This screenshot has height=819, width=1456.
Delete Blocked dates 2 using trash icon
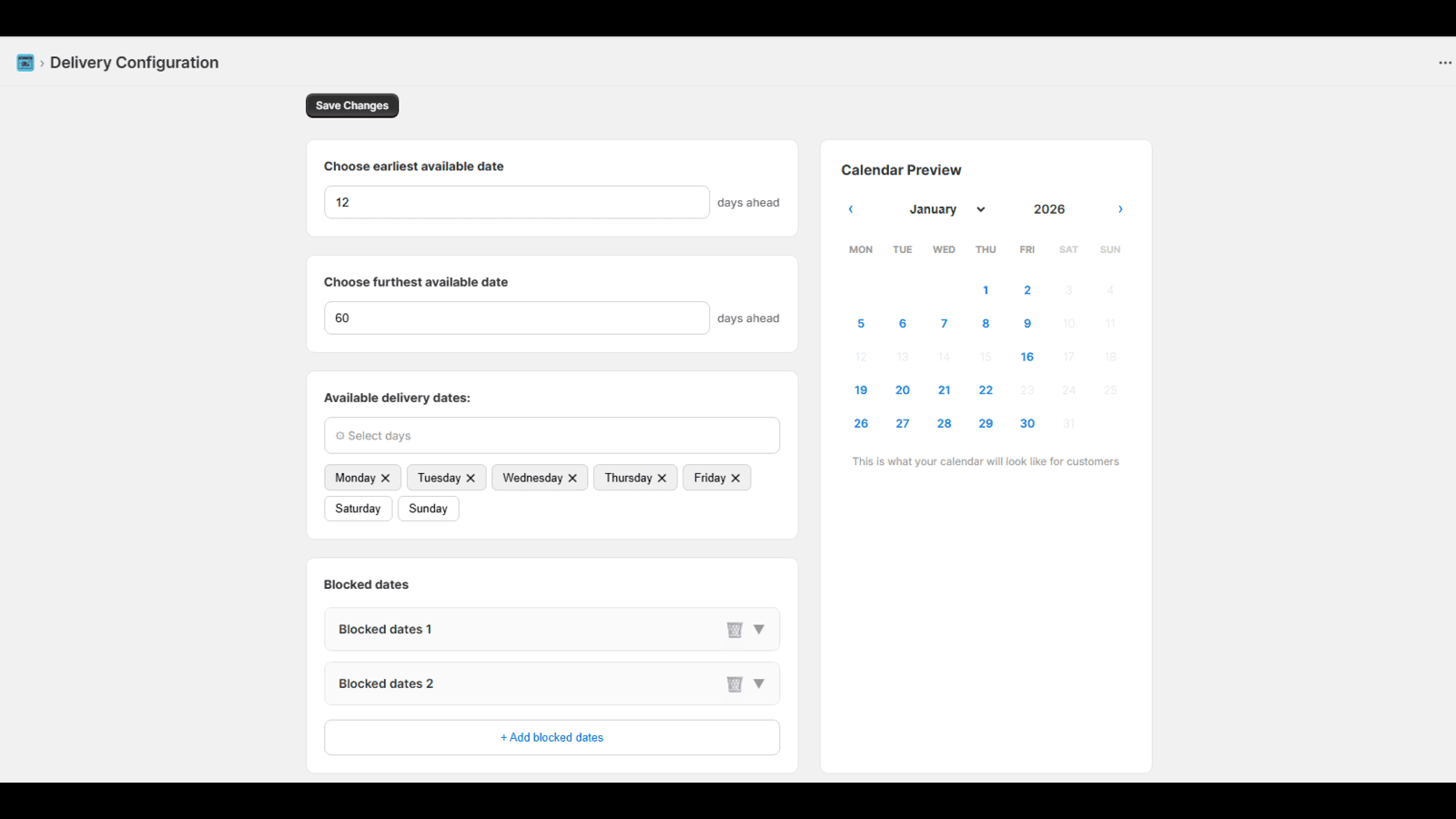[x=734, y=683]
